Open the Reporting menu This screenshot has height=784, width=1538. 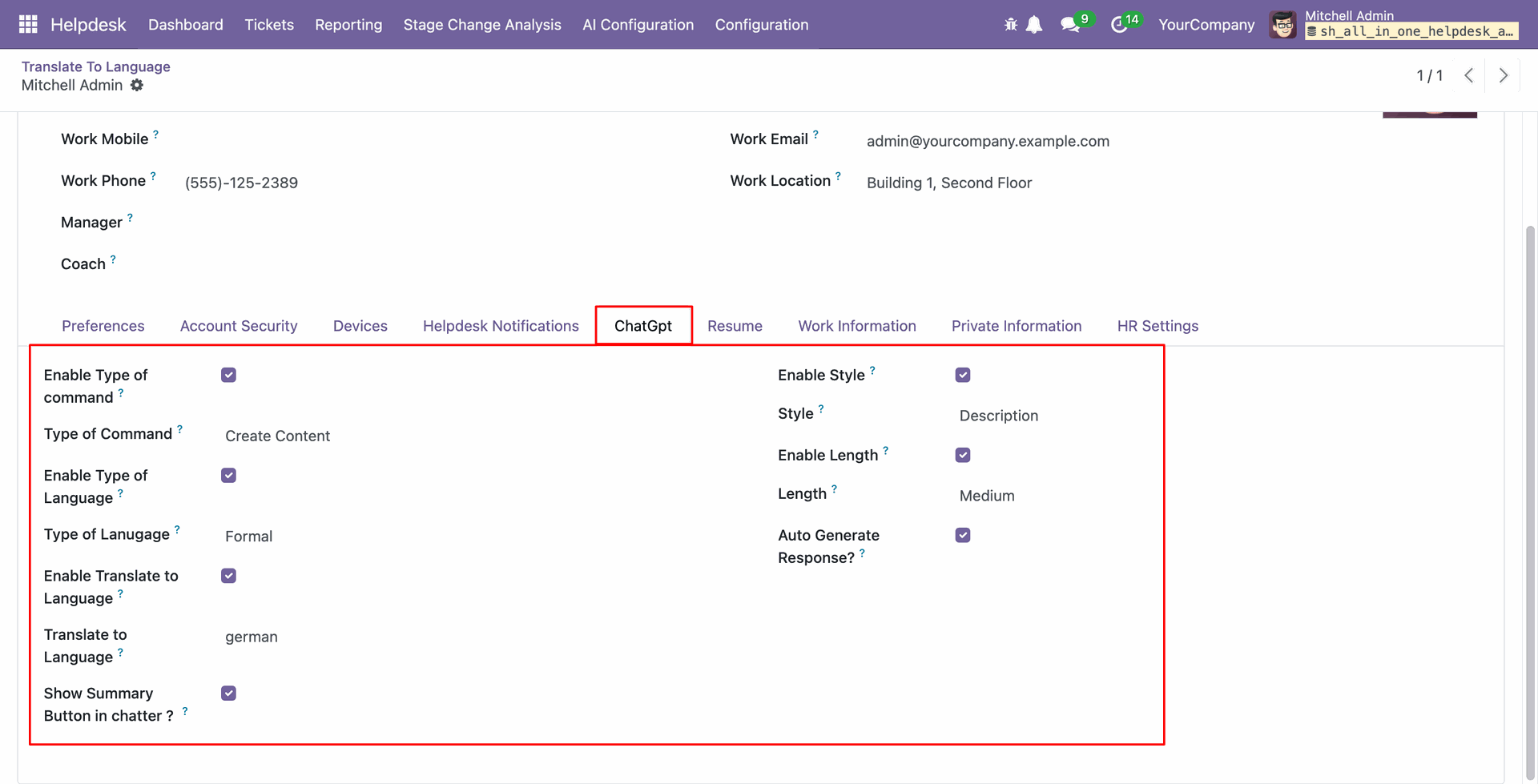click(x=348, y=25)
